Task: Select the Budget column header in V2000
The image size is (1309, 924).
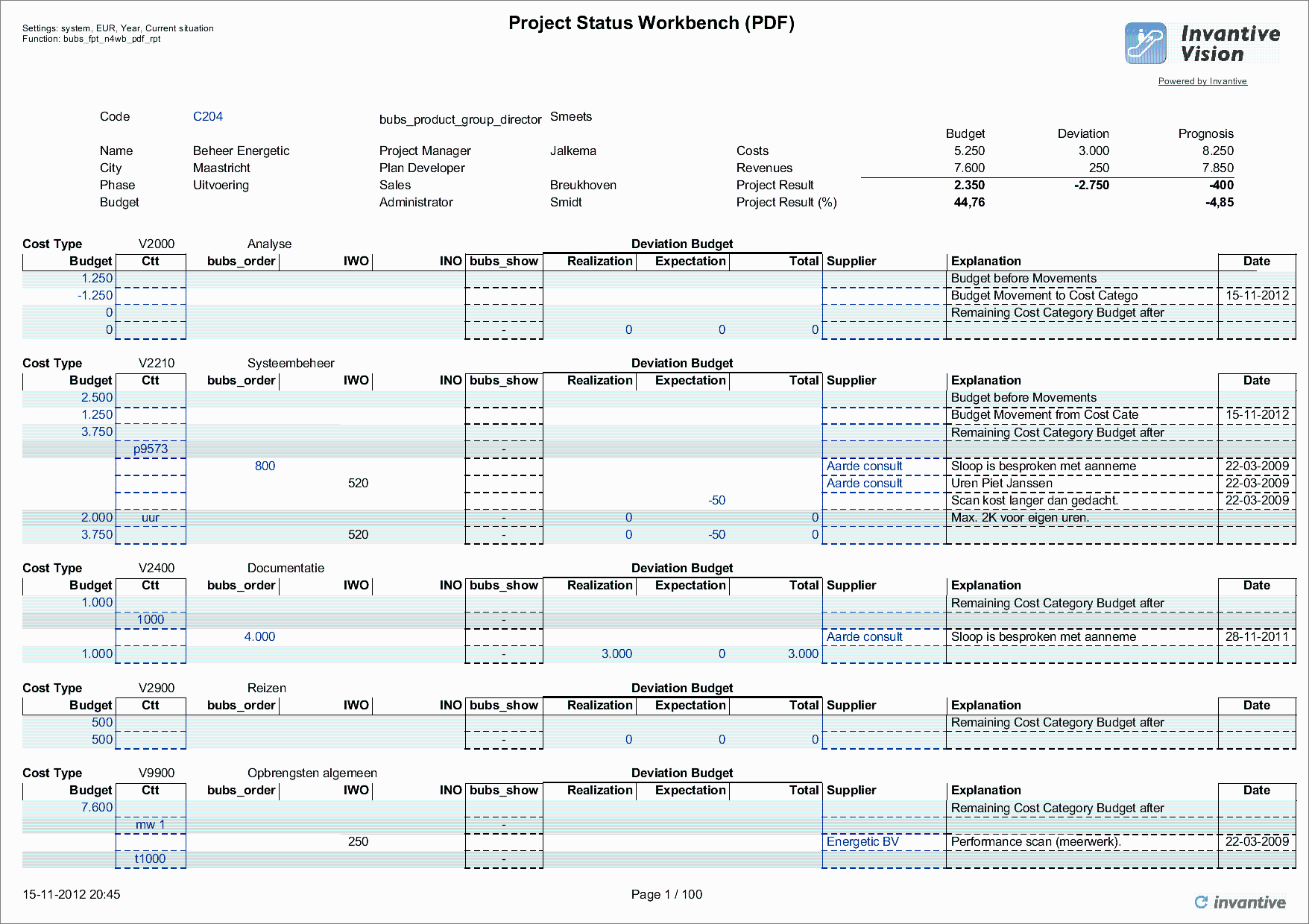Action: (x=90, y=261)
